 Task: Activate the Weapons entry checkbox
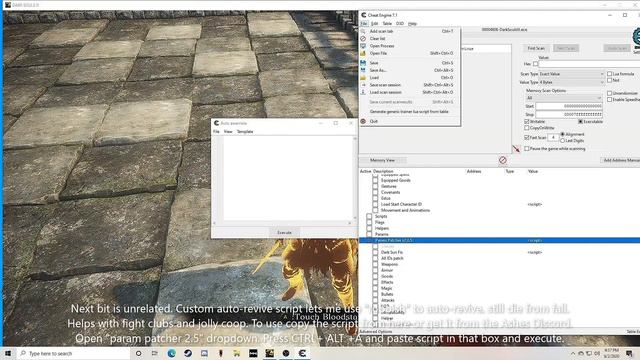click(x=375, y=264)
